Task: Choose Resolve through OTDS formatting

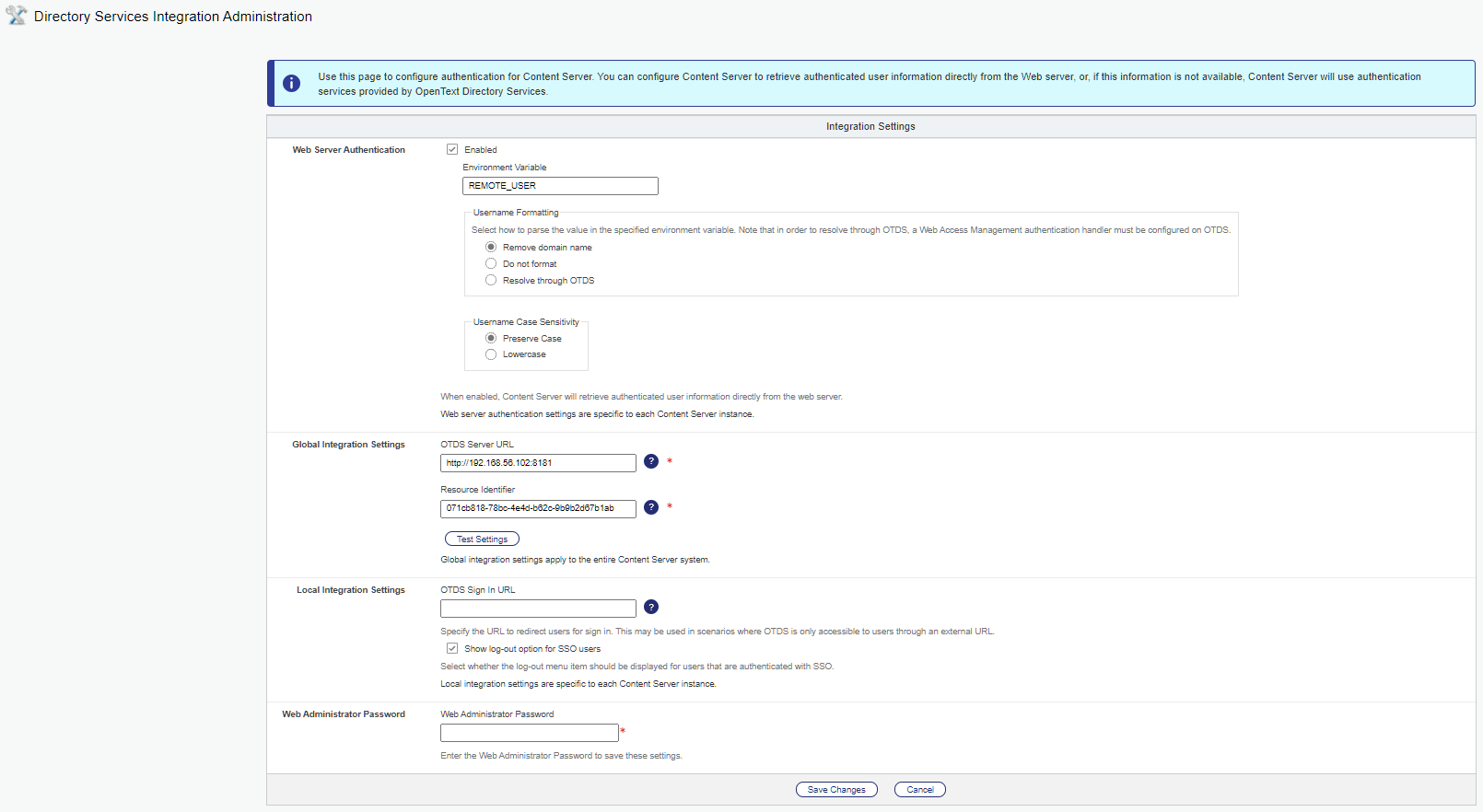Action: pyautogui.click(x=491, y=280)
